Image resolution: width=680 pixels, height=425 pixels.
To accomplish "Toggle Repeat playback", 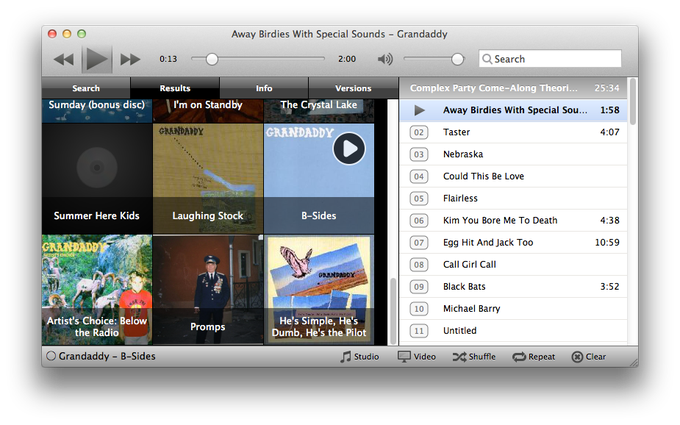I will [x=533, y=356].
